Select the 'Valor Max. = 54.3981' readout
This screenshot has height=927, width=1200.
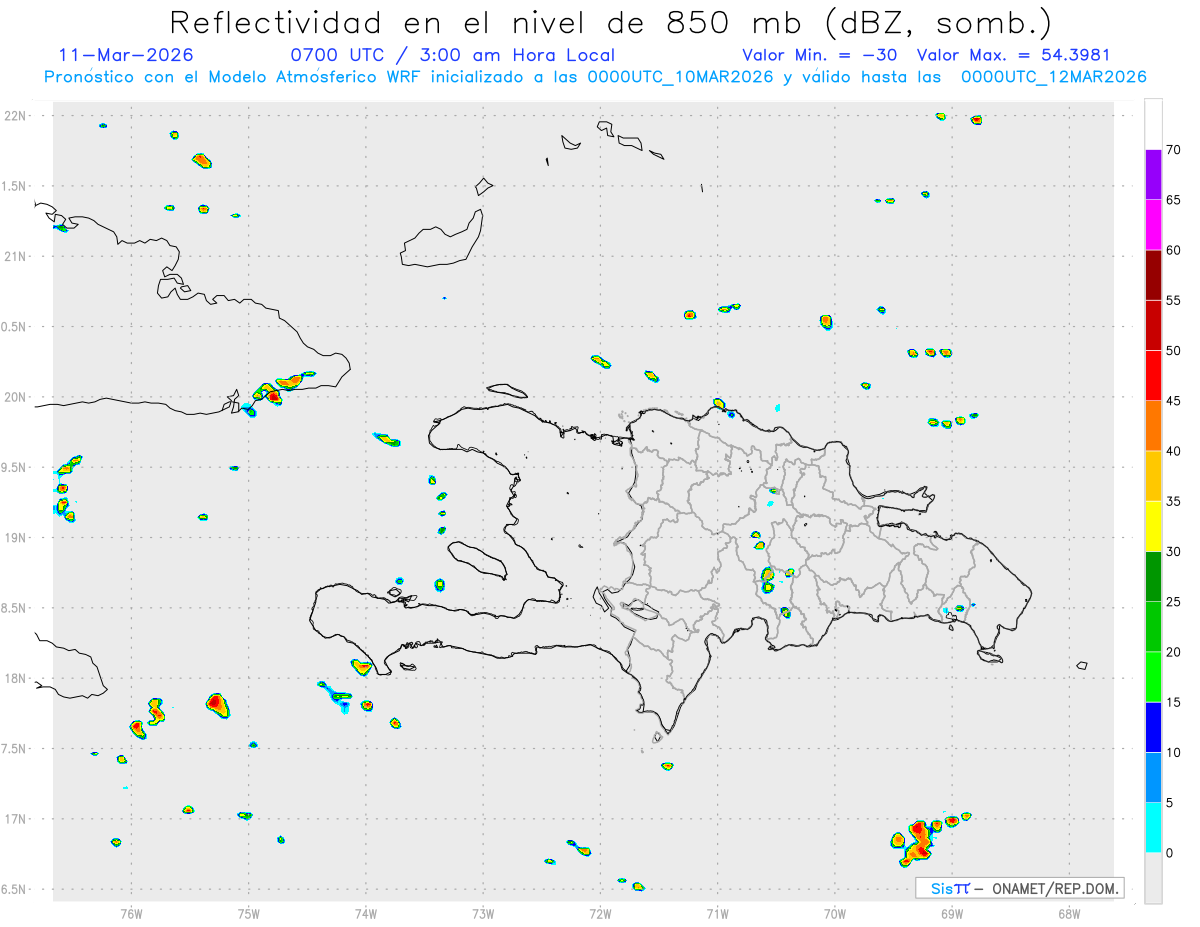tap(1013, 55)
